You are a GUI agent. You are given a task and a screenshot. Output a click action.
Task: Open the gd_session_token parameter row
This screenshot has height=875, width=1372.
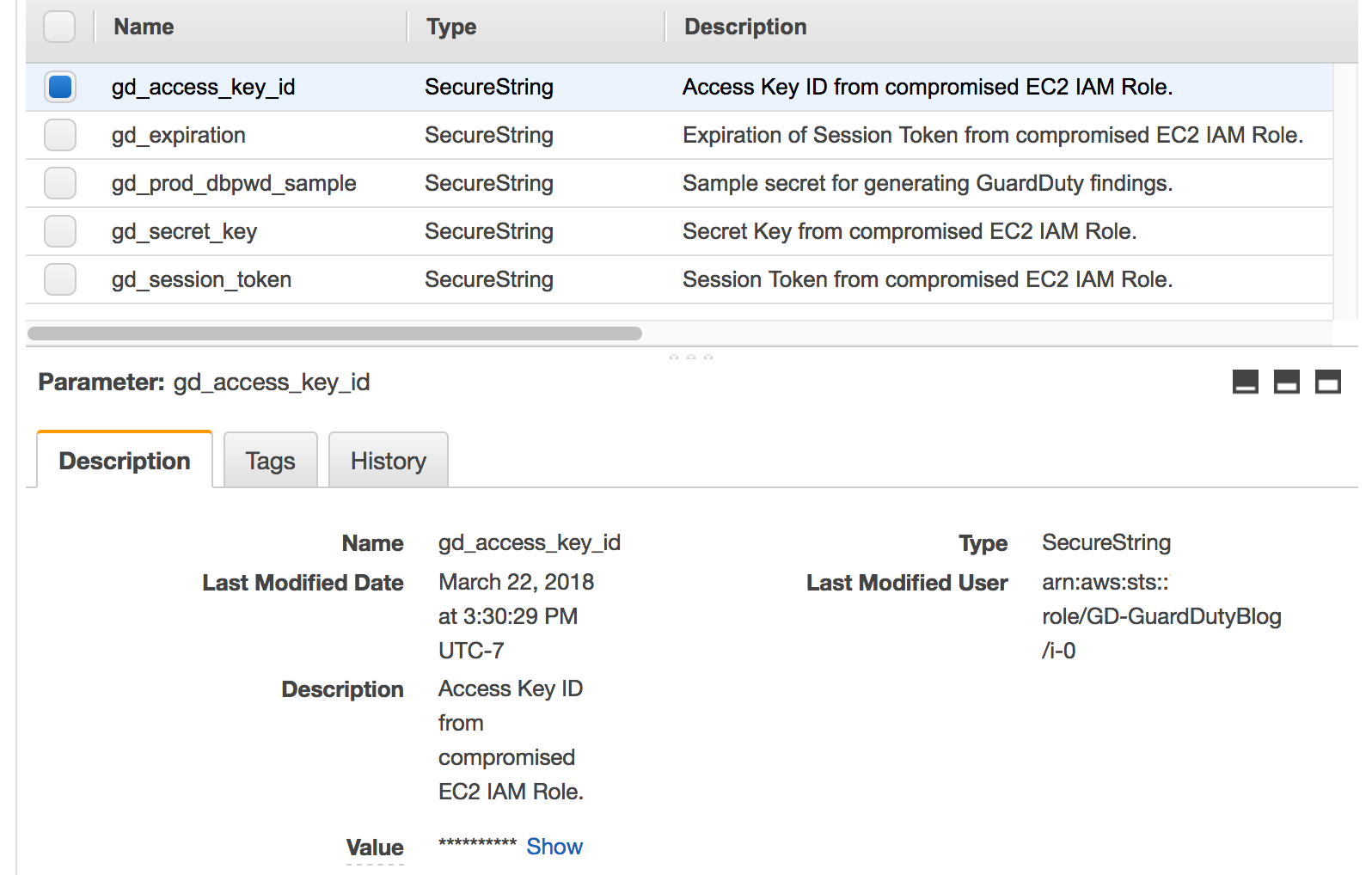(x=679, y=279)
